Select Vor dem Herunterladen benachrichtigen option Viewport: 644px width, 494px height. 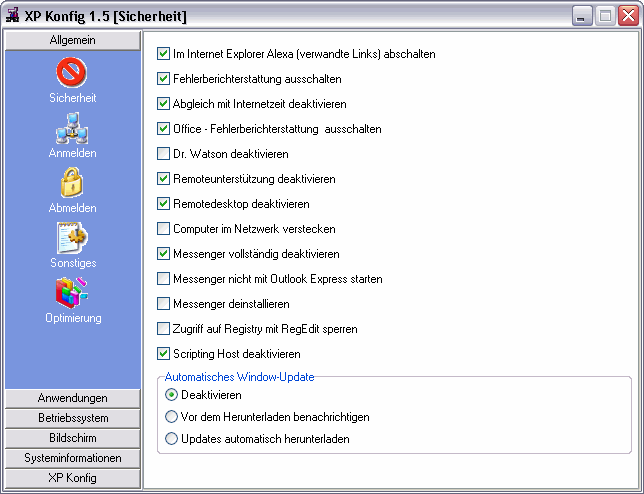click(171, 417)
